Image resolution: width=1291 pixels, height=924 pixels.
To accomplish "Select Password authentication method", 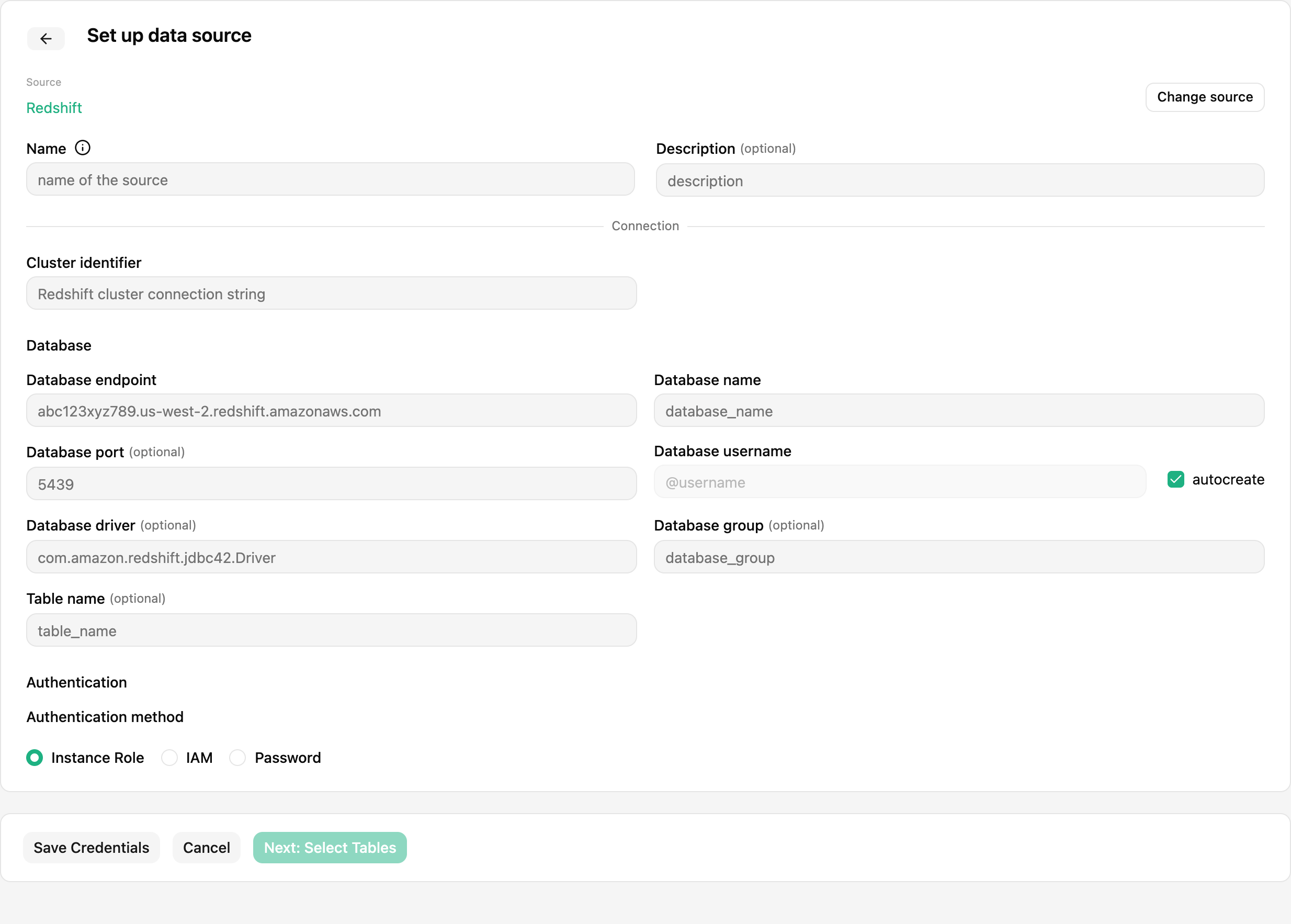I will click(237, 757).
